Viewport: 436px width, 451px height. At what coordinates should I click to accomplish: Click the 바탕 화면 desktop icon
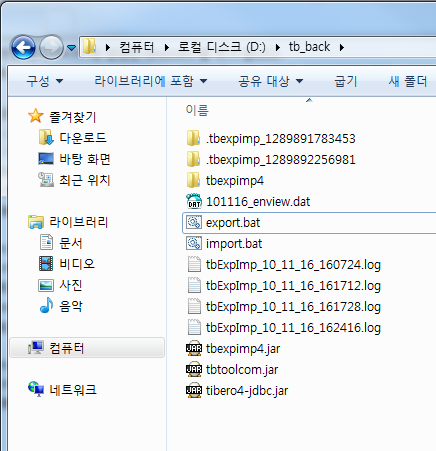(x=46, y=159)
